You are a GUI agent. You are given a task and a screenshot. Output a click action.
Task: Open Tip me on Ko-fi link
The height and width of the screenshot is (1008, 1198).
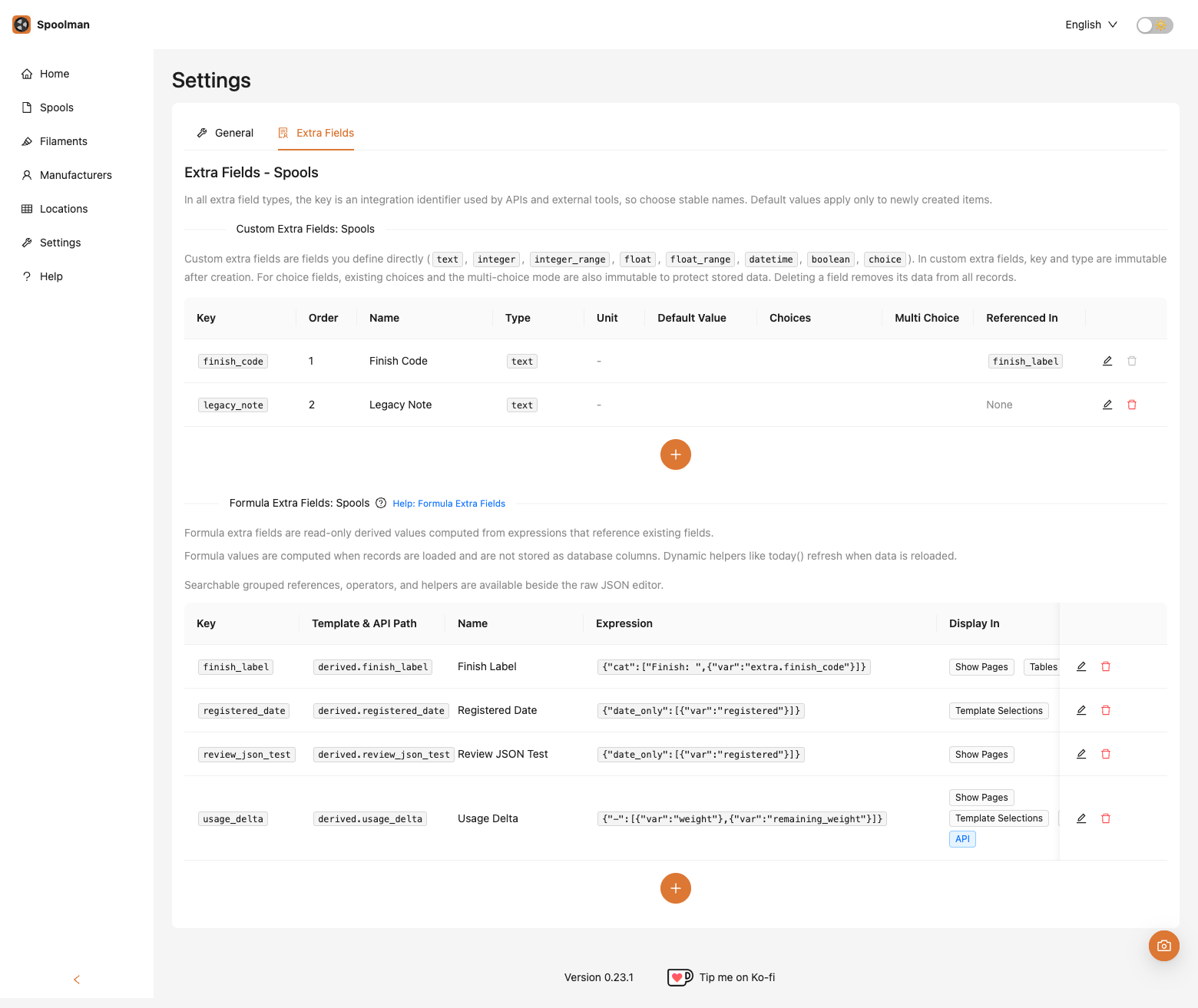pos(737,977)
